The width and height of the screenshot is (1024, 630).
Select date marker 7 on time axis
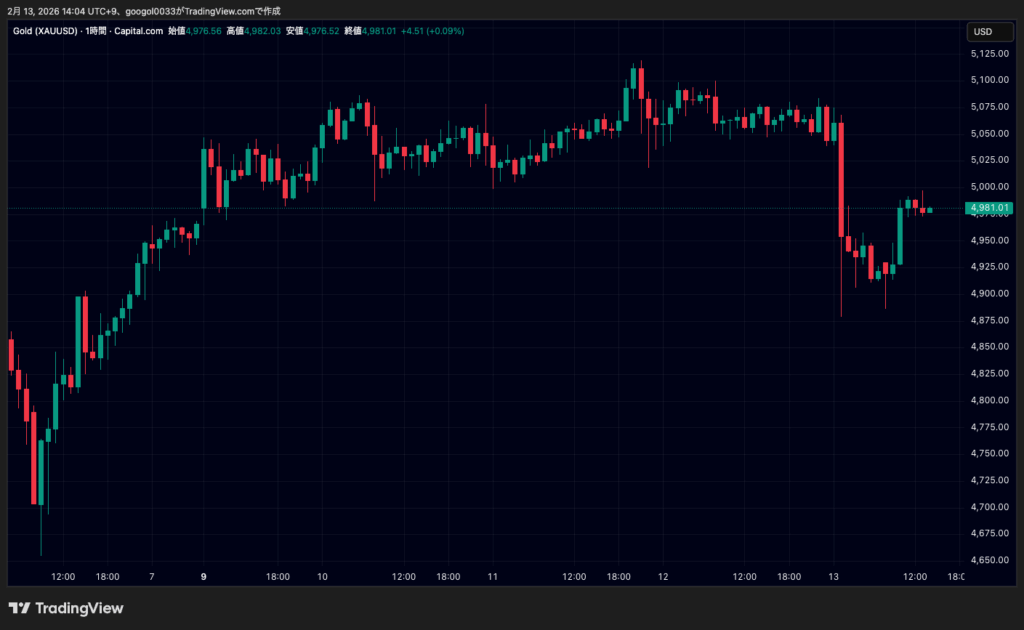(x=151, y=577)
